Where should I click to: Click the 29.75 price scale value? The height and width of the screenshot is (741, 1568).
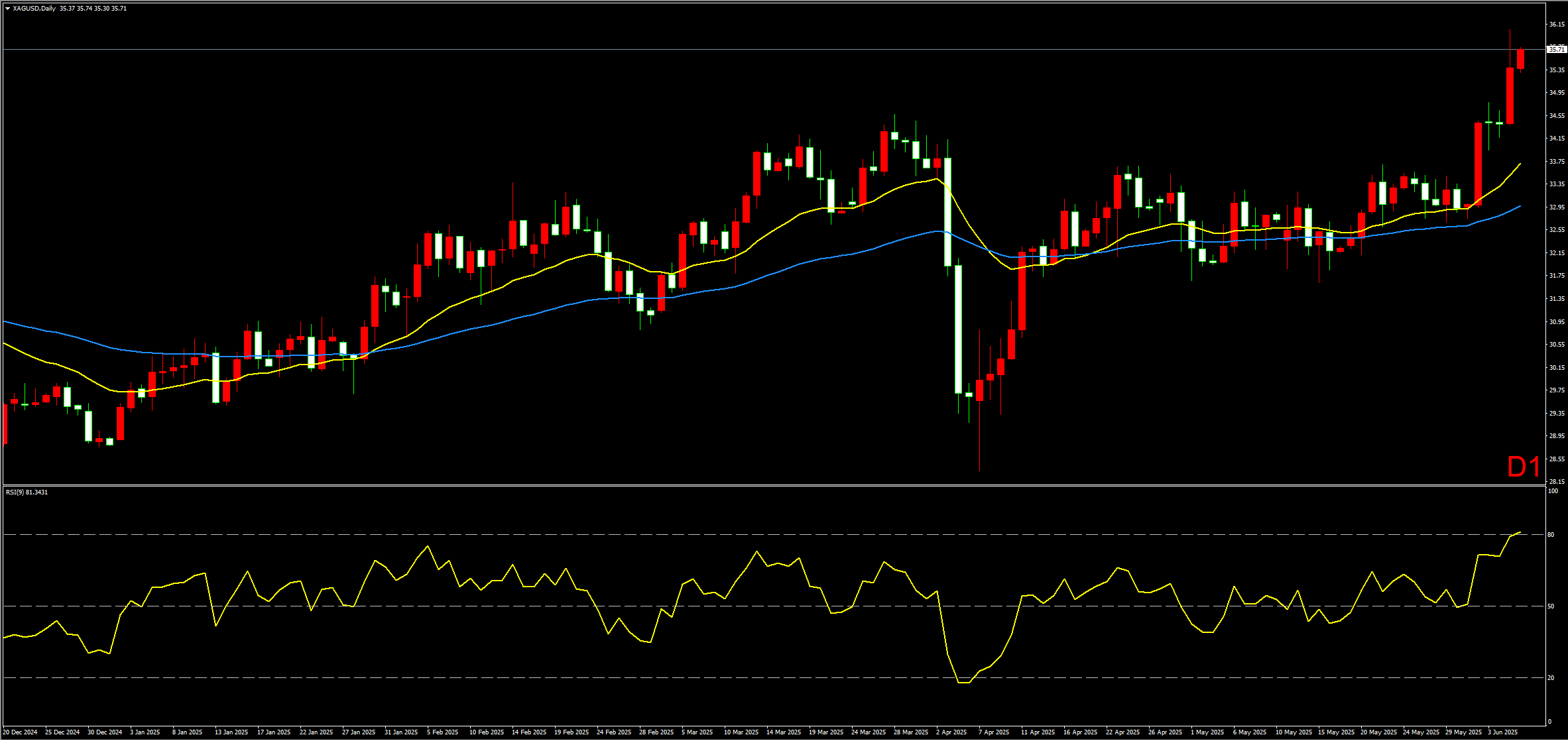(1557, 390)
